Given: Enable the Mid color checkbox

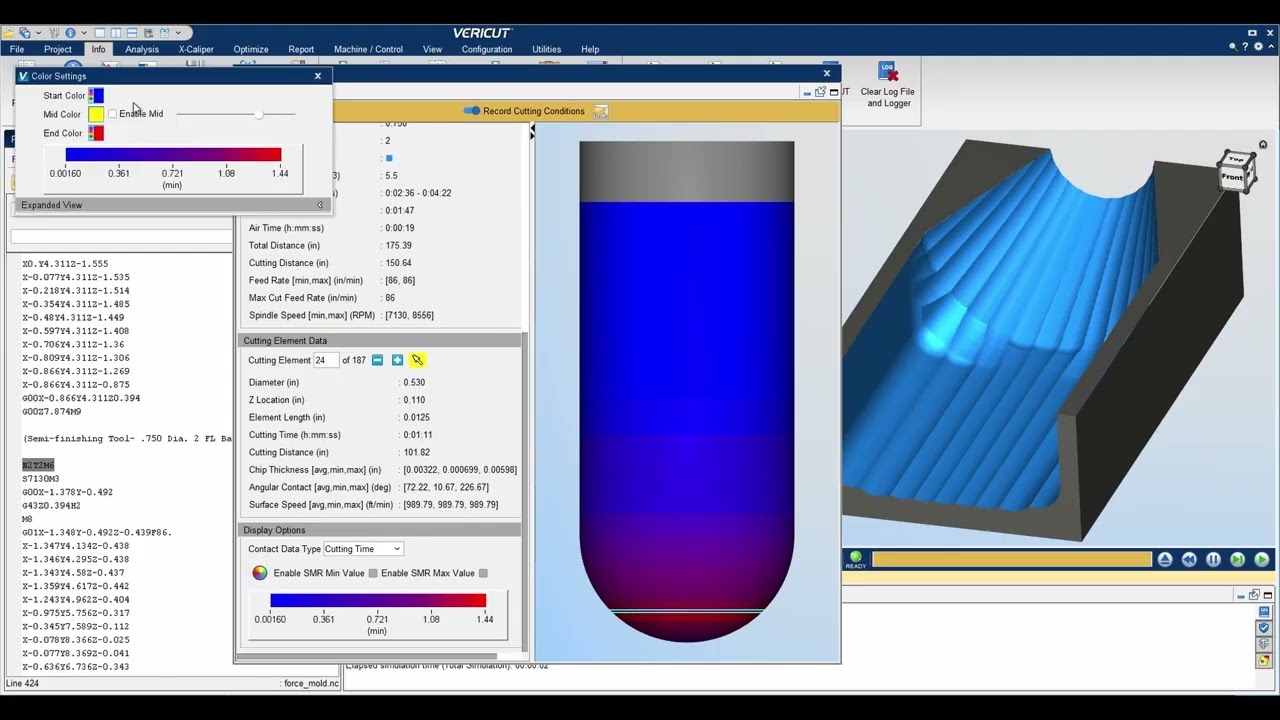Looking at the screenshot, I should coord(112,114).
